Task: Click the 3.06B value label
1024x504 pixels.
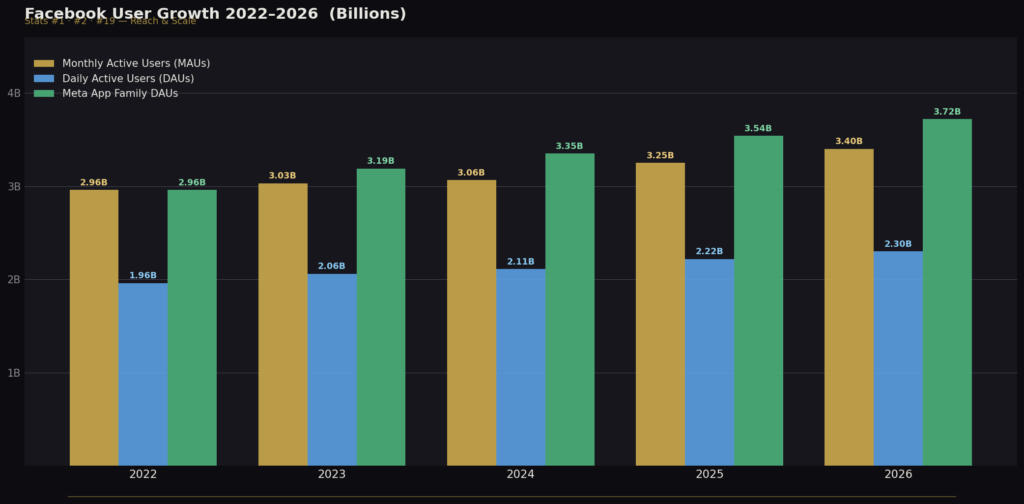Action: pos(472,172)
